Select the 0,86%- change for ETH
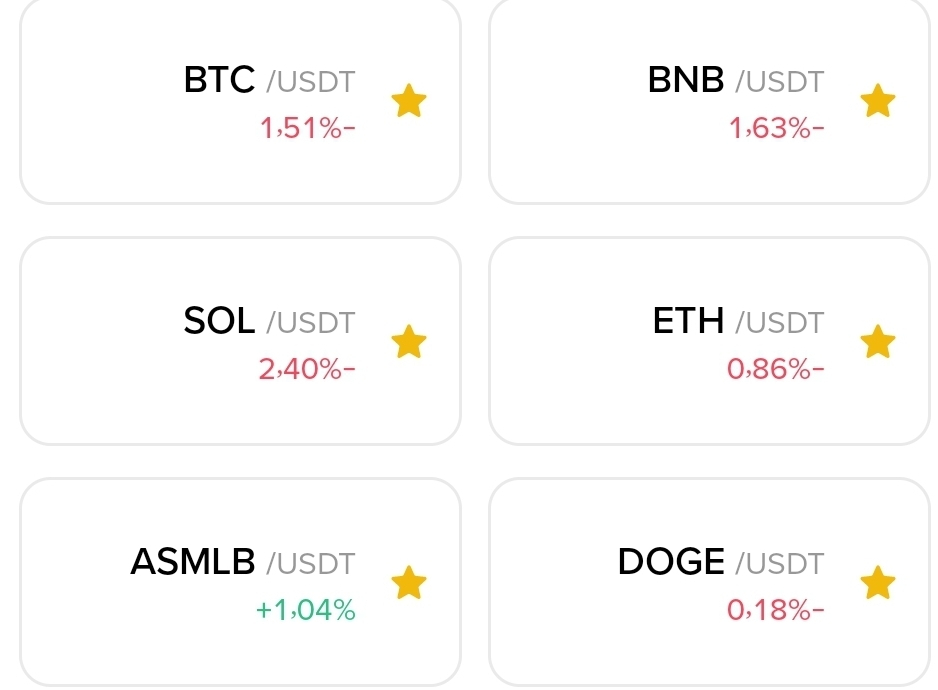938x690 pixels. pyautogui.click(x=776, y=369)
